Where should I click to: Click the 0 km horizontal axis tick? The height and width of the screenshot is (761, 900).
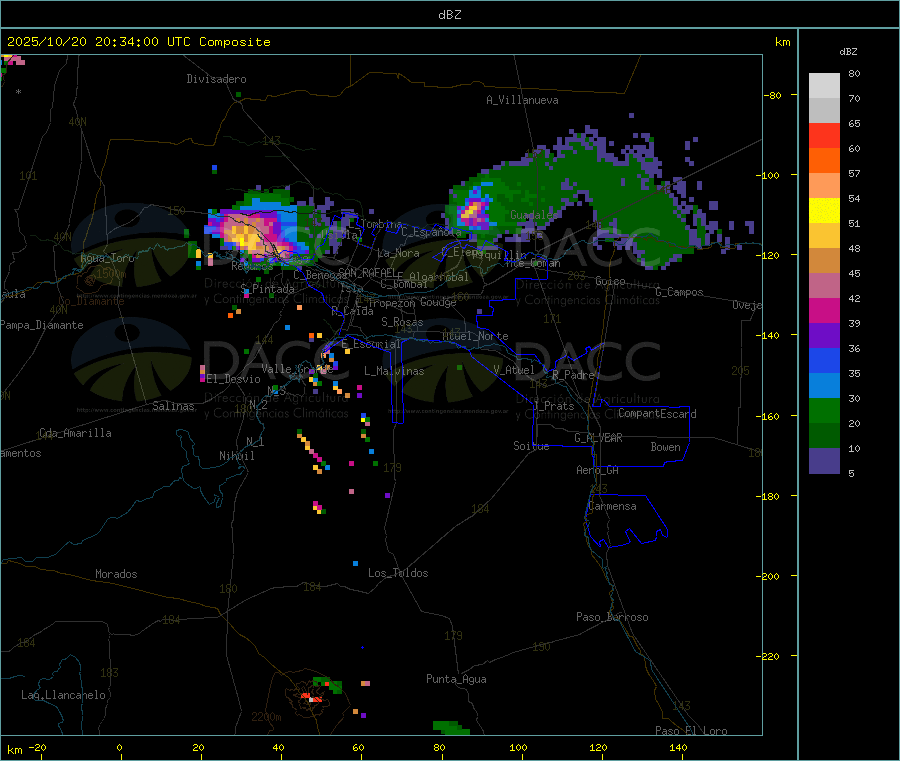119,748
